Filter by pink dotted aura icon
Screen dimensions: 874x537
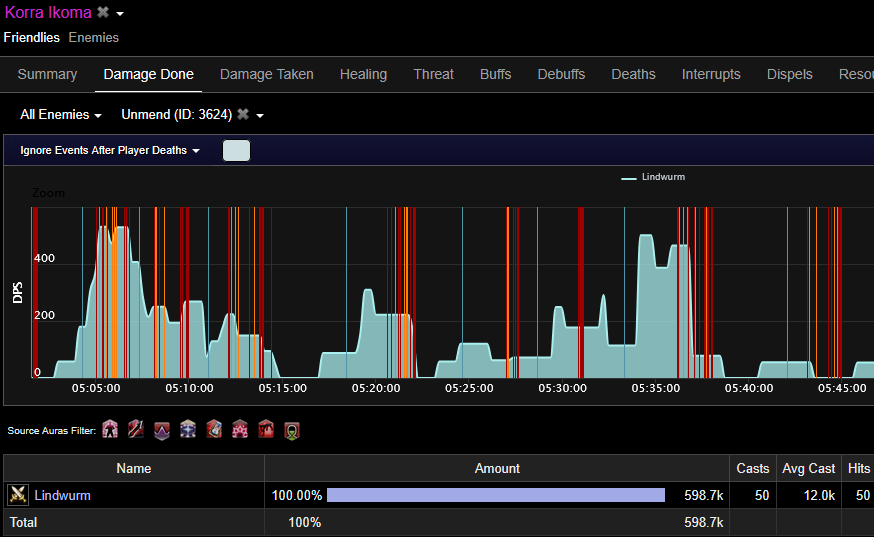coord(240,430)
